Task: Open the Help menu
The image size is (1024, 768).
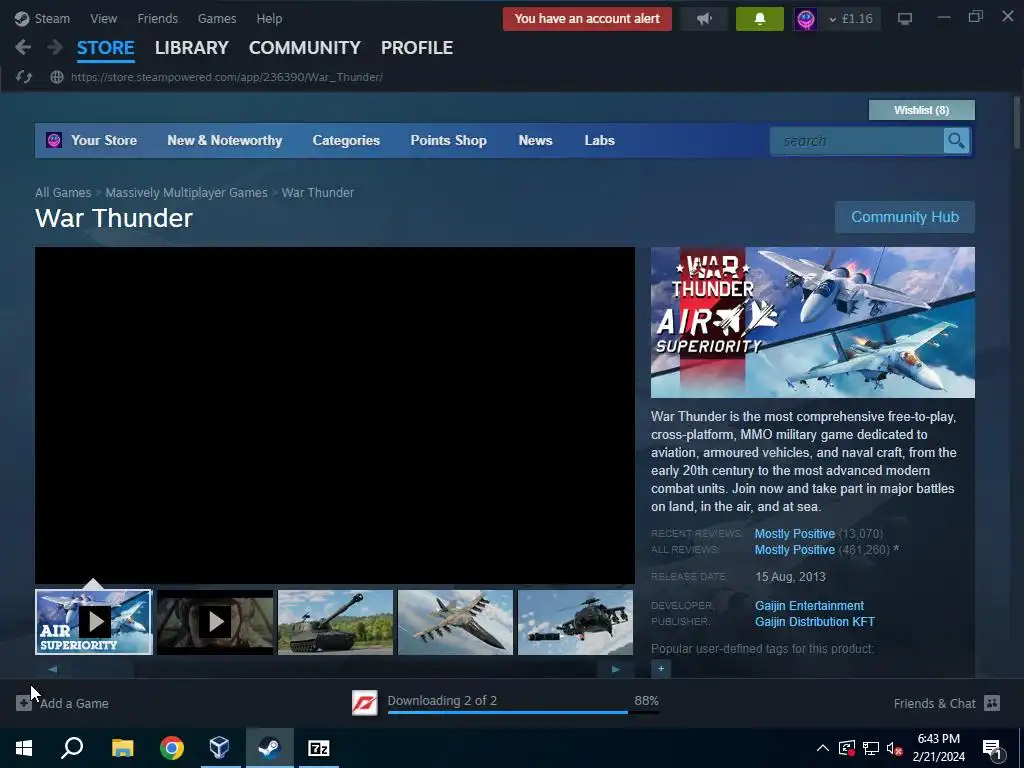Action: point(269,18)
